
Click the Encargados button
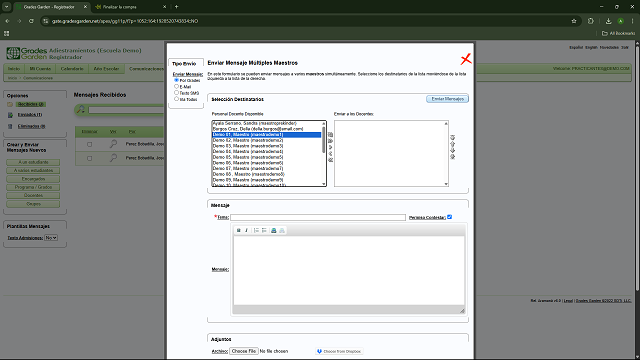point(33,179)
